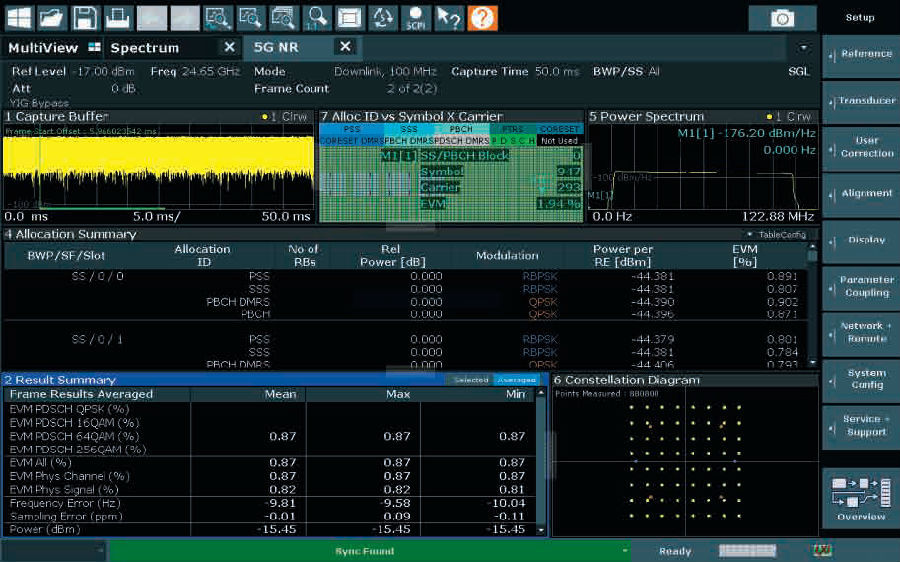The image size is (900, 562).
Task: Take a screenshot with the camera icon
Action: [782, 18]
